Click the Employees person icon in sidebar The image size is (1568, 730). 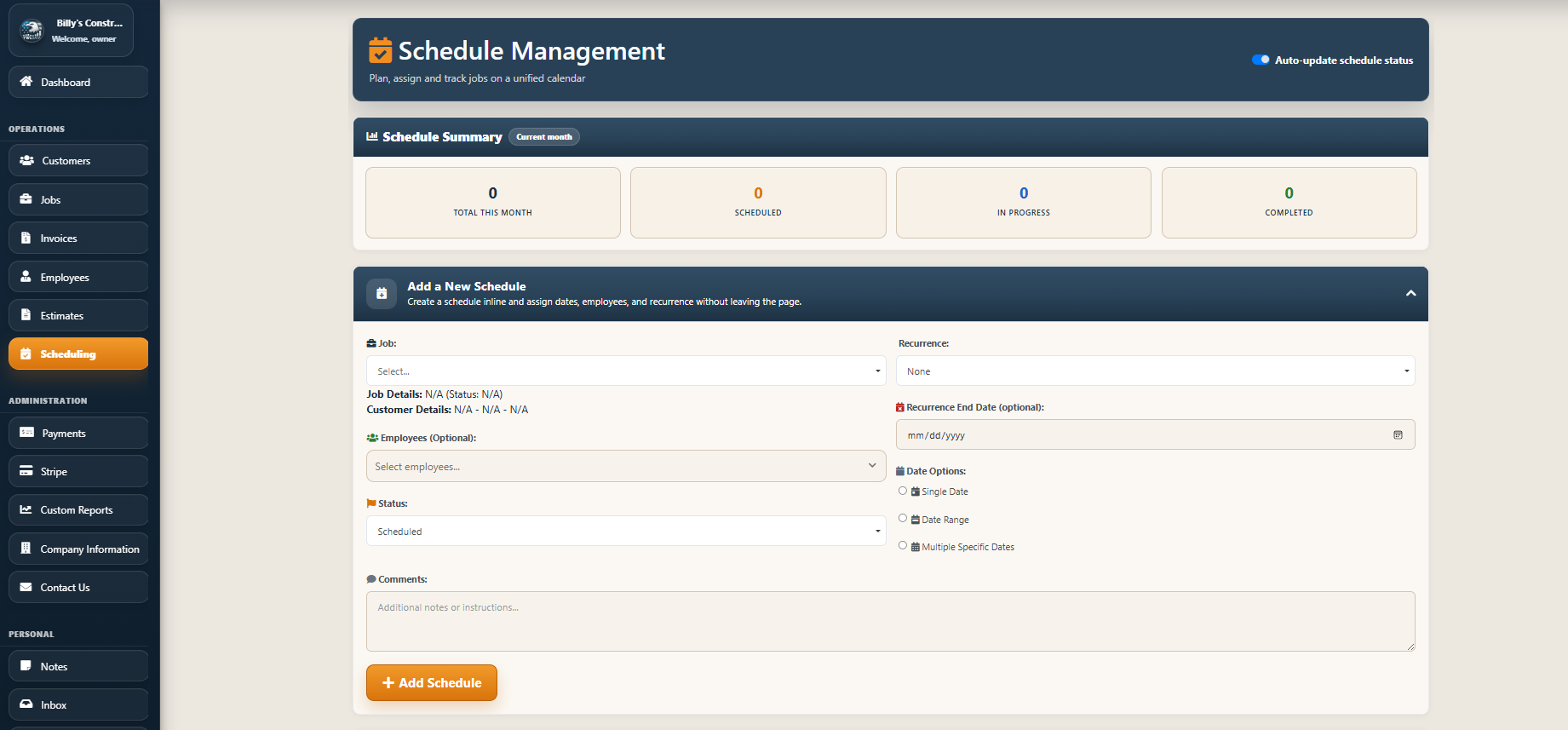pyautogui.click(x=26, y=277)
